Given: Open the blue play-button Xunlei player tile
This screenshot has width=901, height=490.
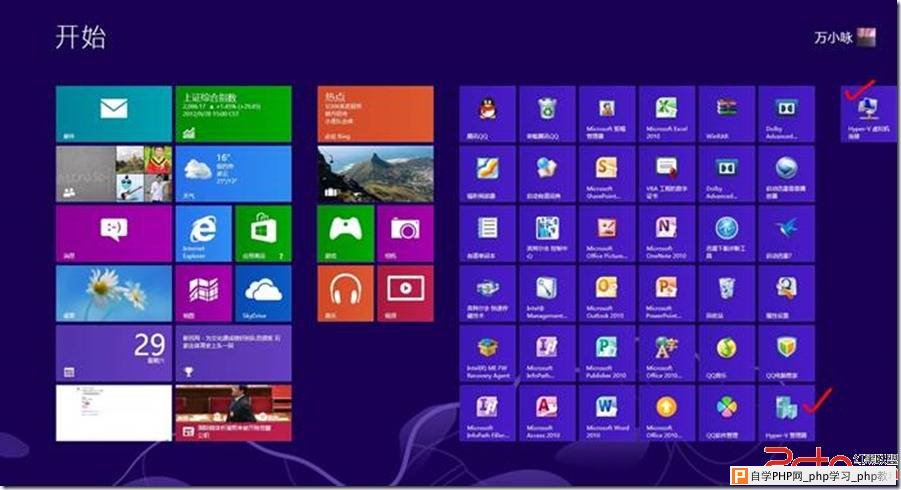Looking at the screenshot, I should (786, 173).
